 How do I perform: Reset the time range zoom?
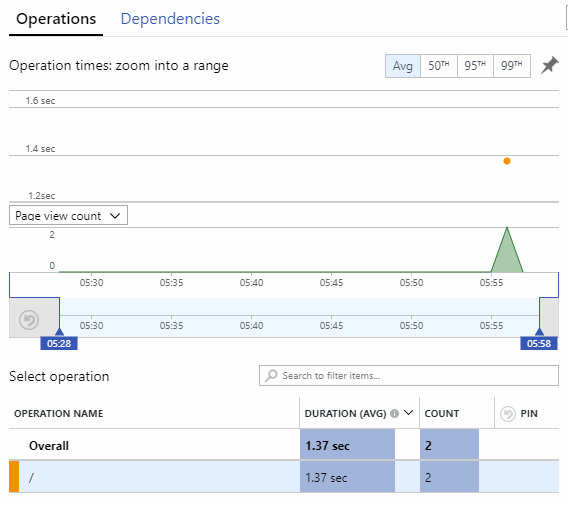29,320
